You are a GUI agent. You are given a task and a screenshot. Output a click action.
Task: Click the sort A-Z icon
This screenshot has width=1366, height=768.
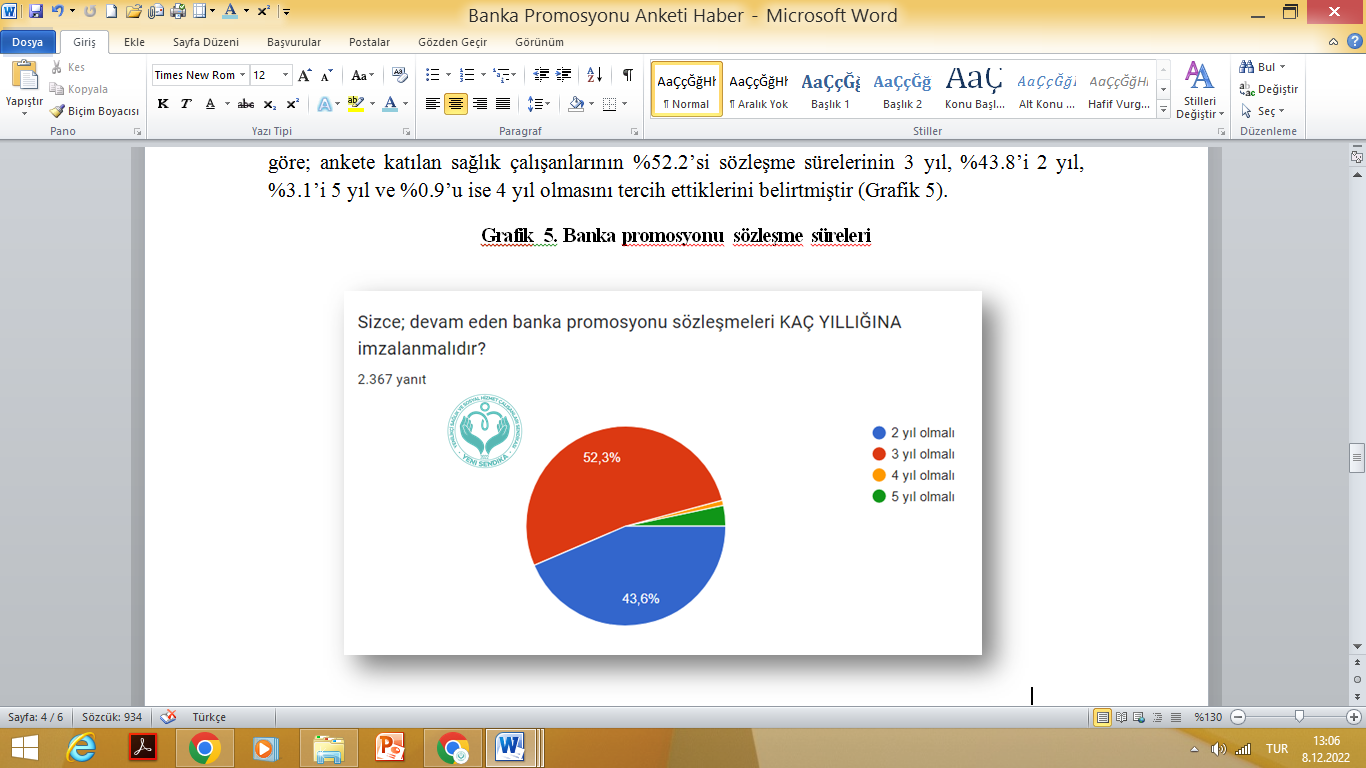point(594,75)
